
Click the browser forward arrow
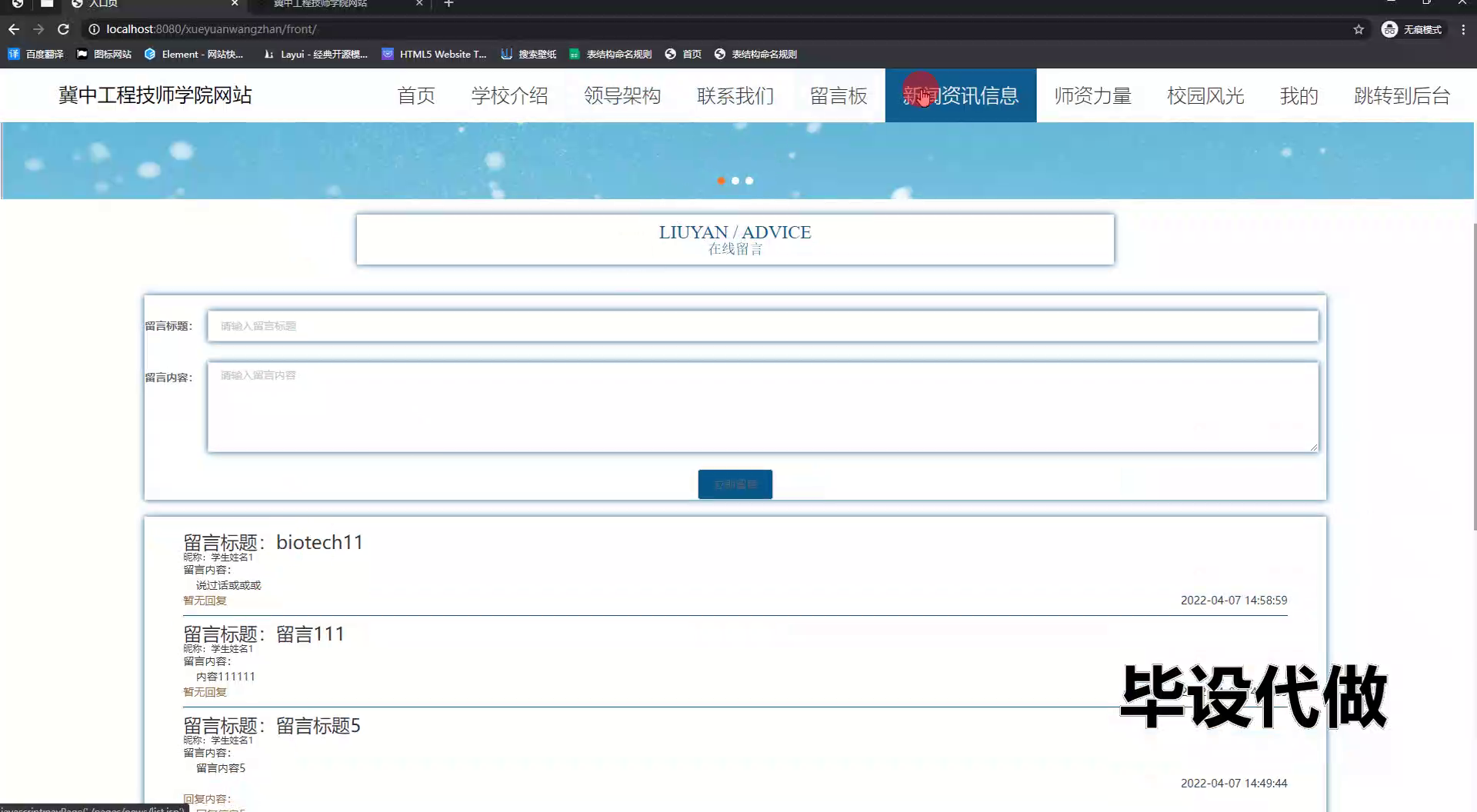coord(38,29)
